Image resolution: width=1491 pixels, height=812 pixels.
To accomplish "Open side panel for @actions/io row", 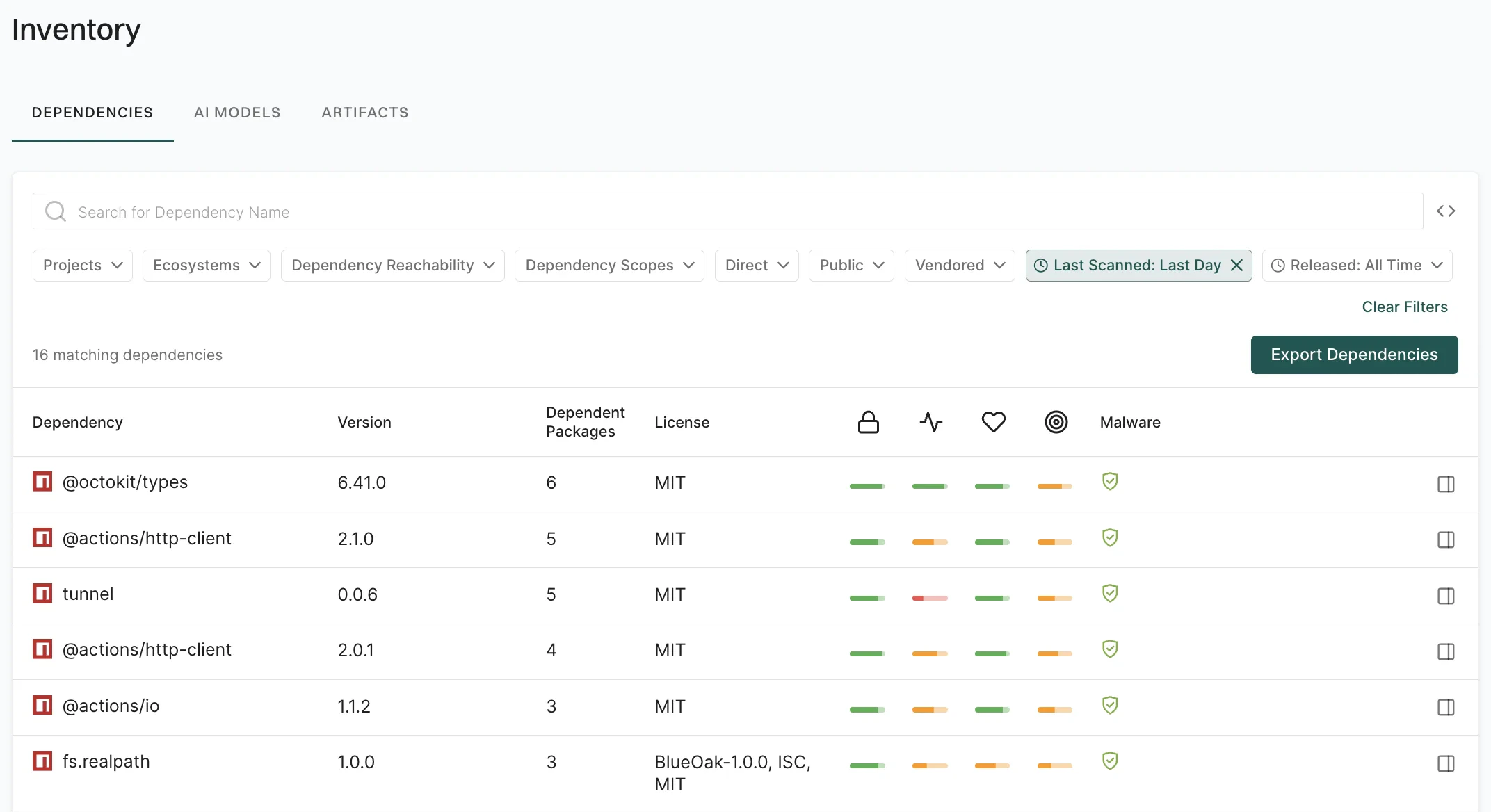I will 1446,707.
